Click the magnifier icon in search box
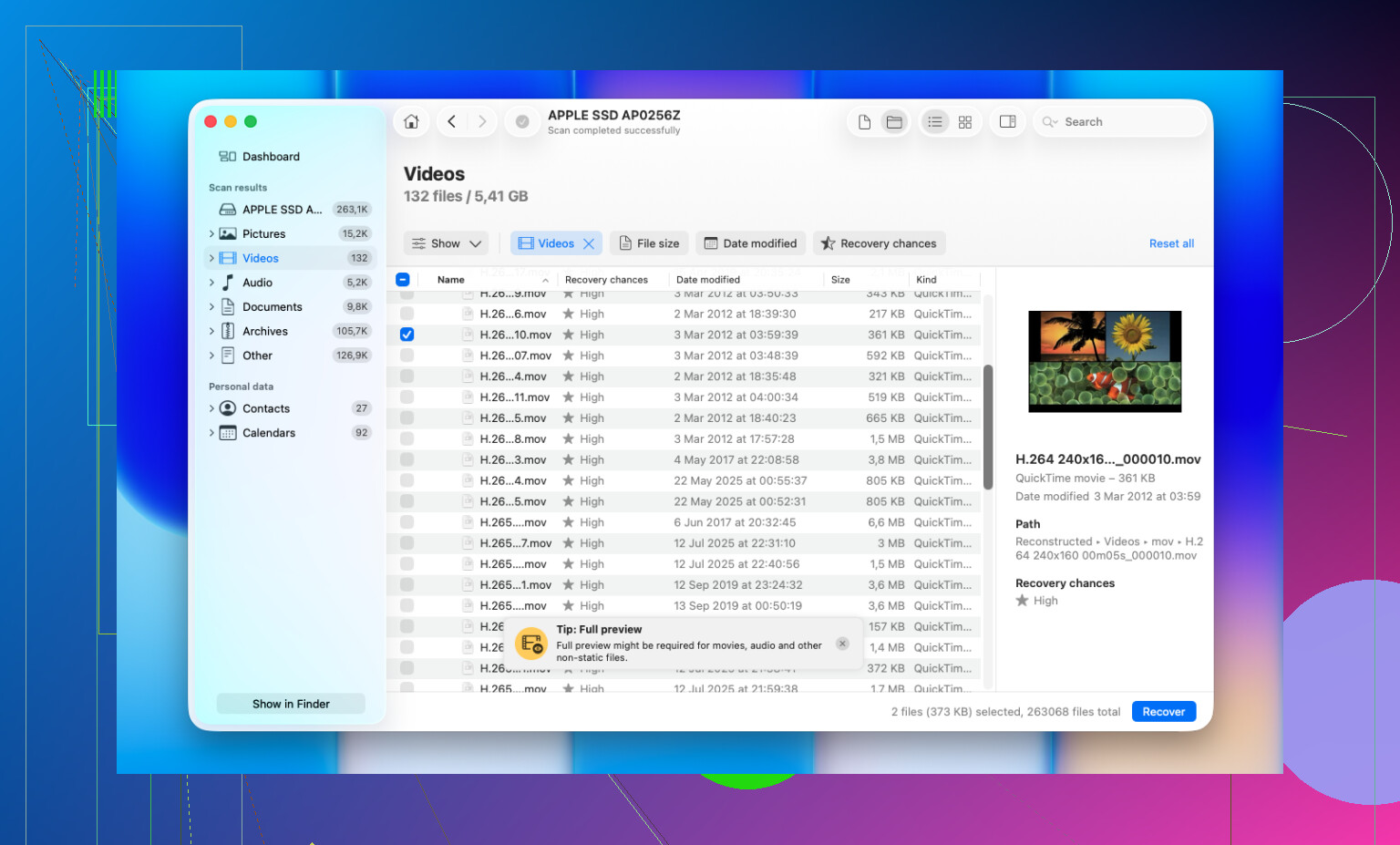 [1050, 122]
